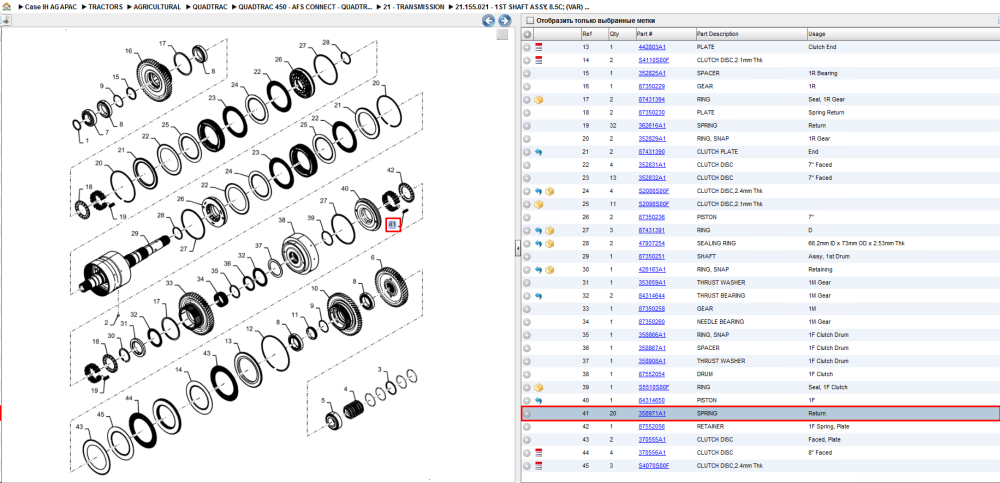Open part number link 87350251

[651, 256]
